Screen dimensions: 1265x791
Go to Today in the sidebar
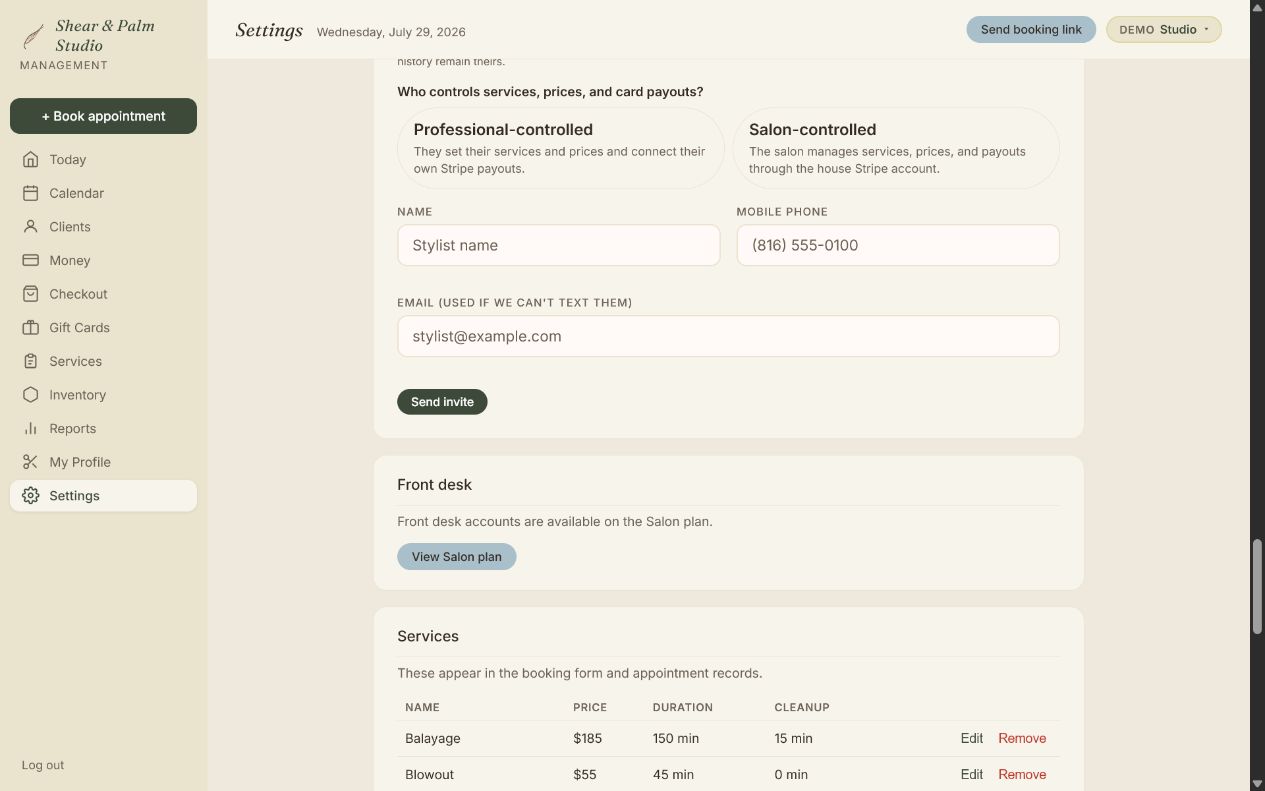pos(103,159)
